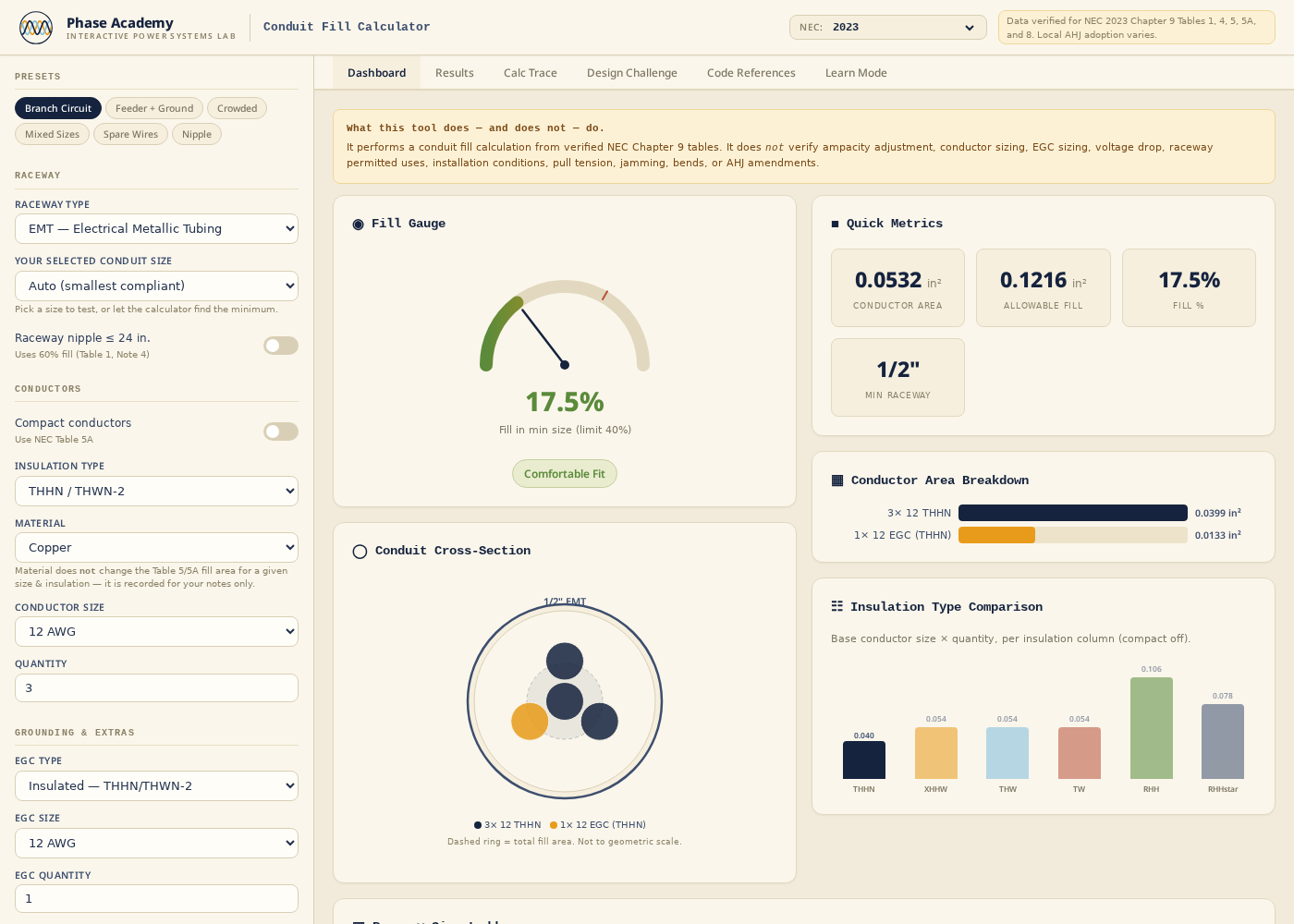Click the Insulation Type Comparison list icon
This screenshot has width=1294, height=924.
837,606
